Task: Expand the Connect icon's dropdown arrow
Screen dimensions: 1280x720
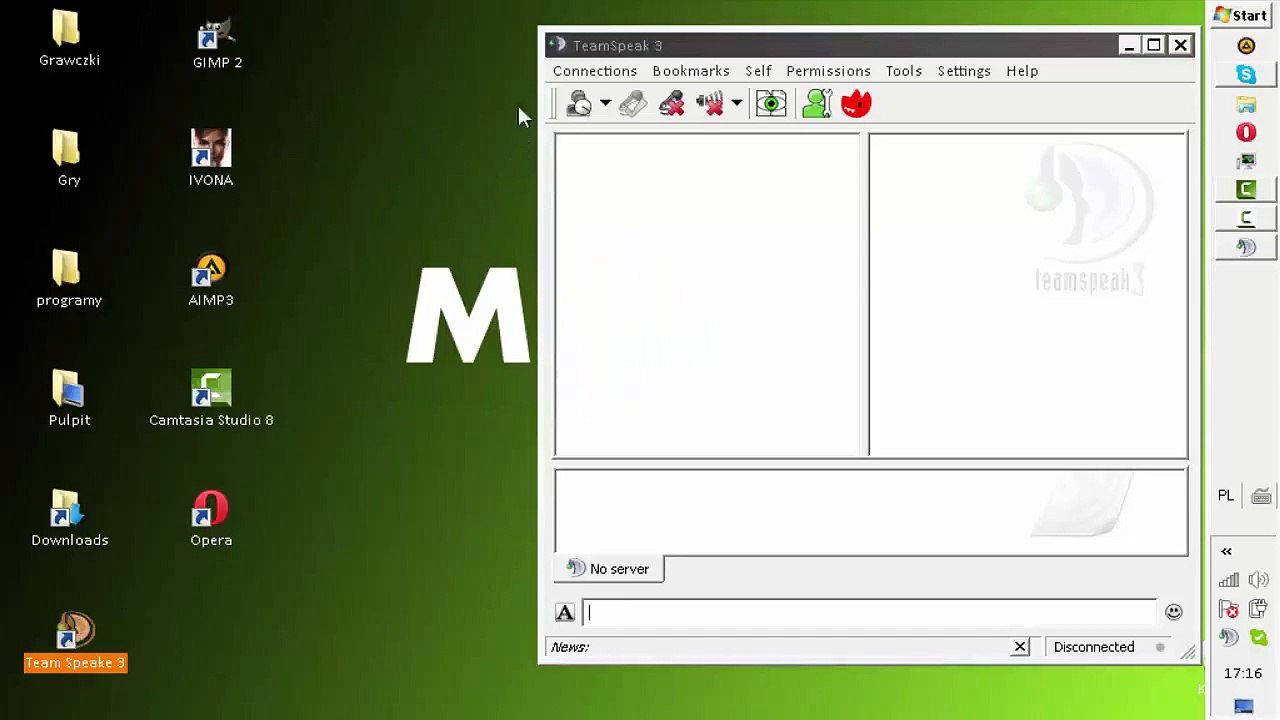Action: point(605,104)
